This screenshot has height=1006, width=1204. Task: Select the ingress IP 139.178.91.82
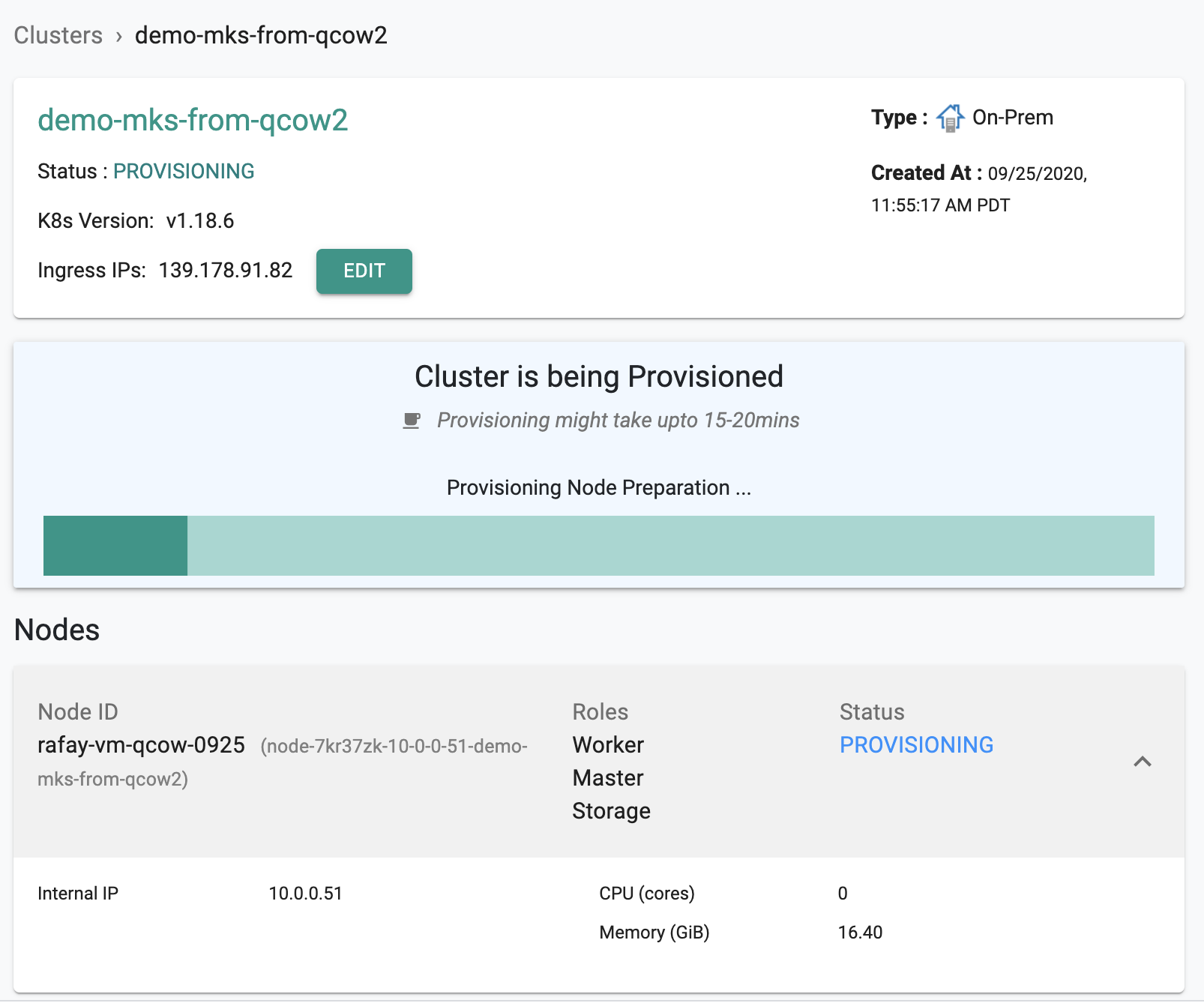[226, 271]
